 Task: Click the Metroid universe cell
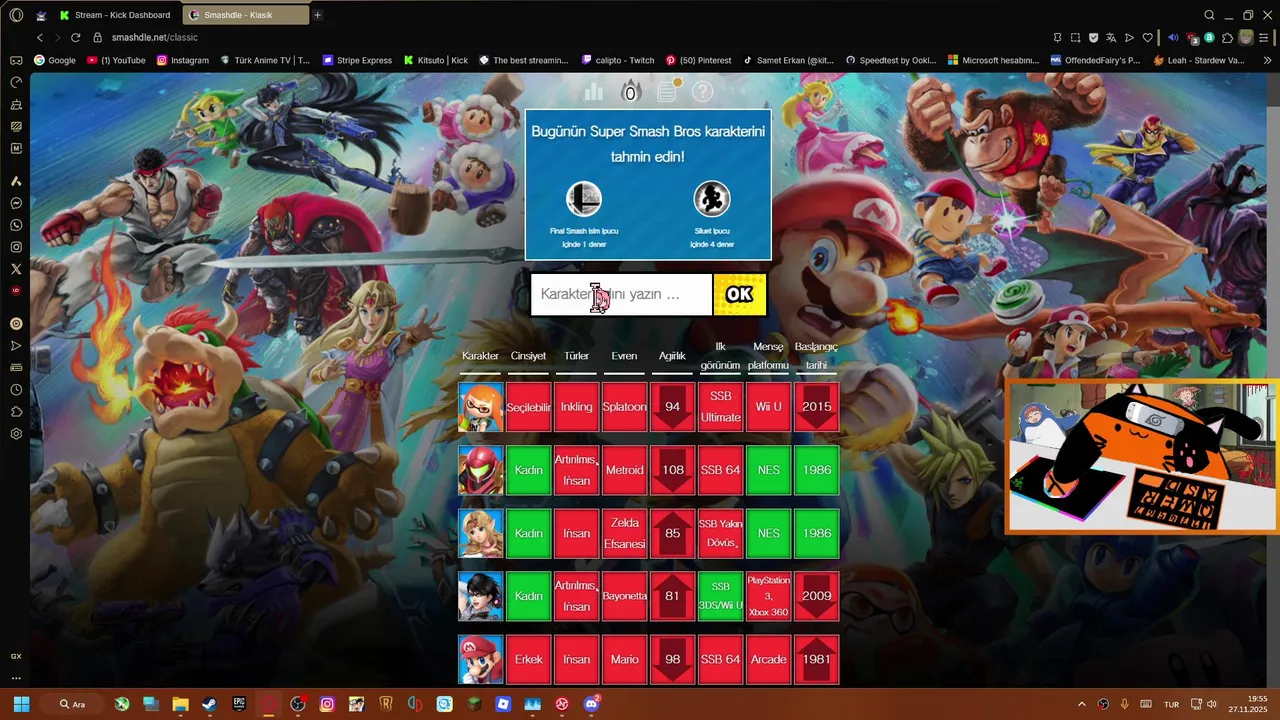tap(624, 470)
